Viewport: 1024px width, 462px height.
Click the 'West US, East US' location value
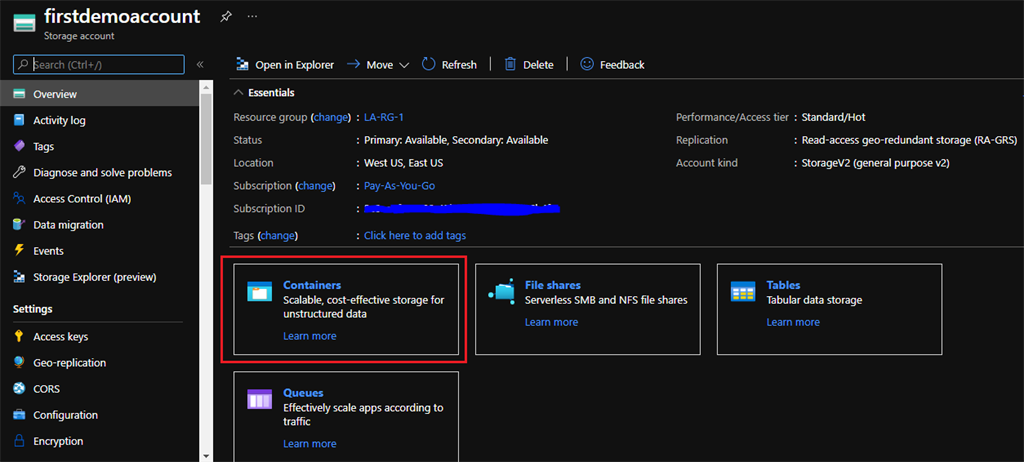404,163
